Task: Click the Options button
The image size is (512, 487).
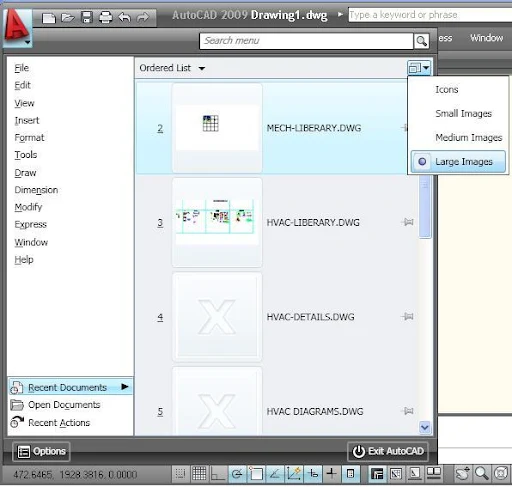Action: tap(41, 451)
